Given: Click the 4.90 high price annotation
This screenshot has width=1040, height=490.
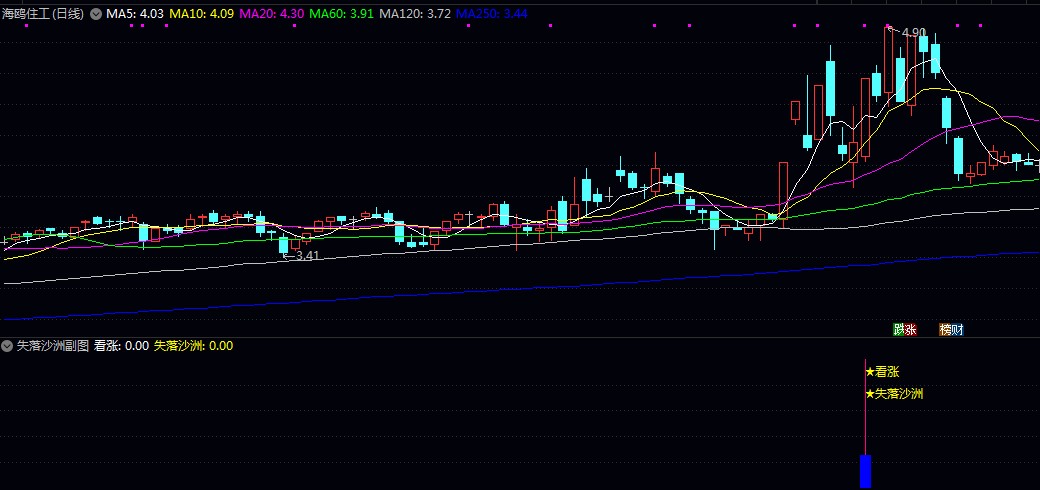Looking at the screenshot, I should (913, 32).
